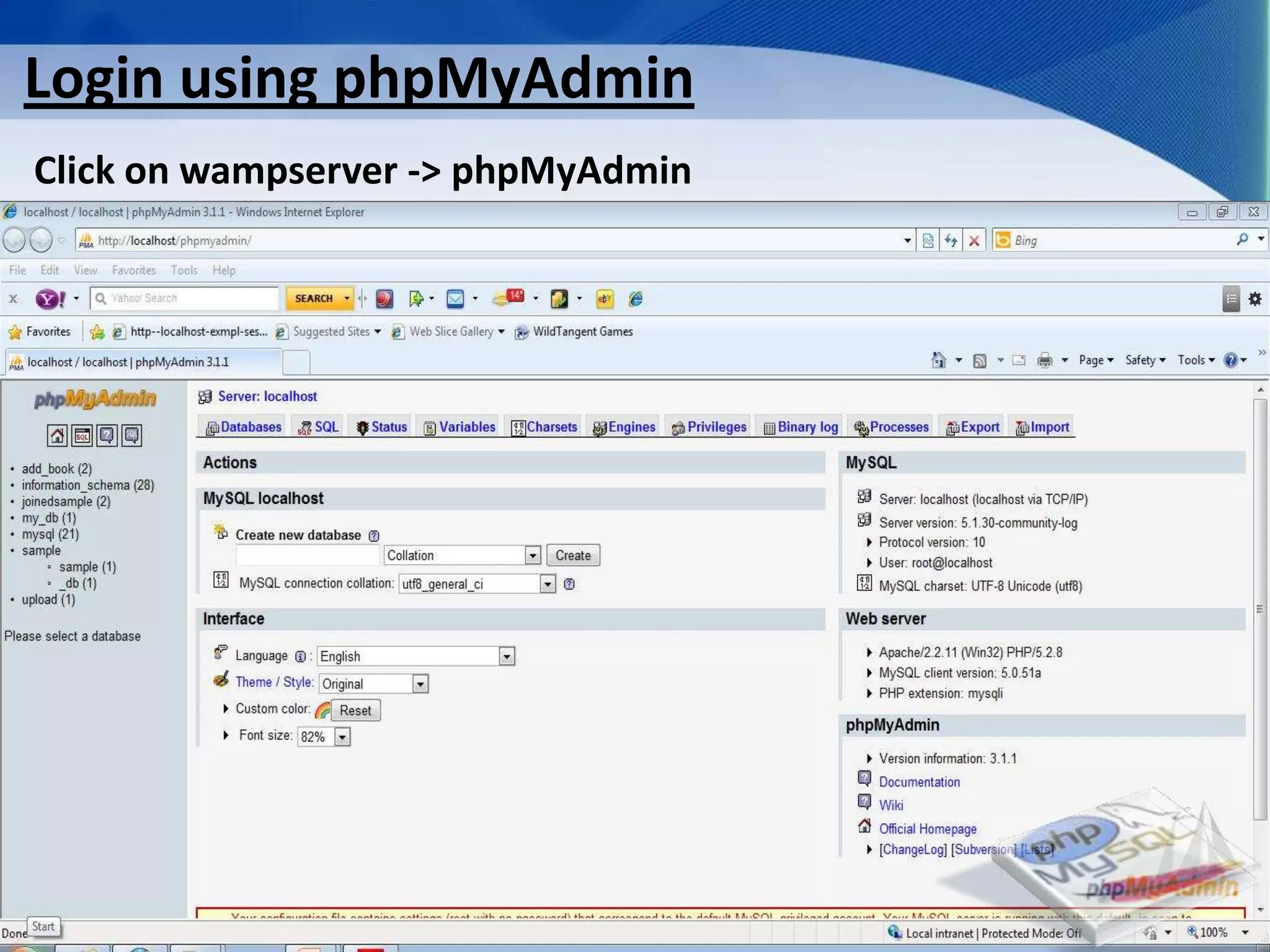Open the Wiki link
1270x952 pixels.
pos(891,806)
